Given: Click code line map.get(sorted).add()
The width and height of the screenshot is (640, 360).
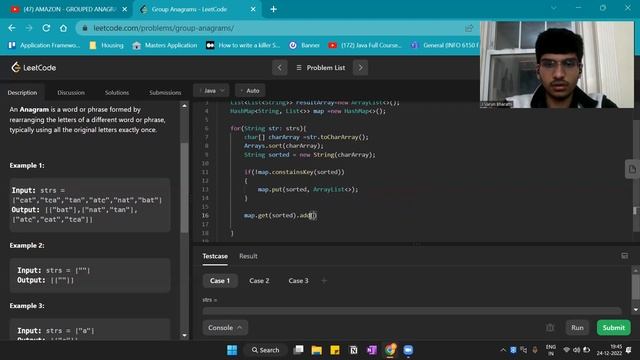Looking at the screenshot, I should point(280,215).
